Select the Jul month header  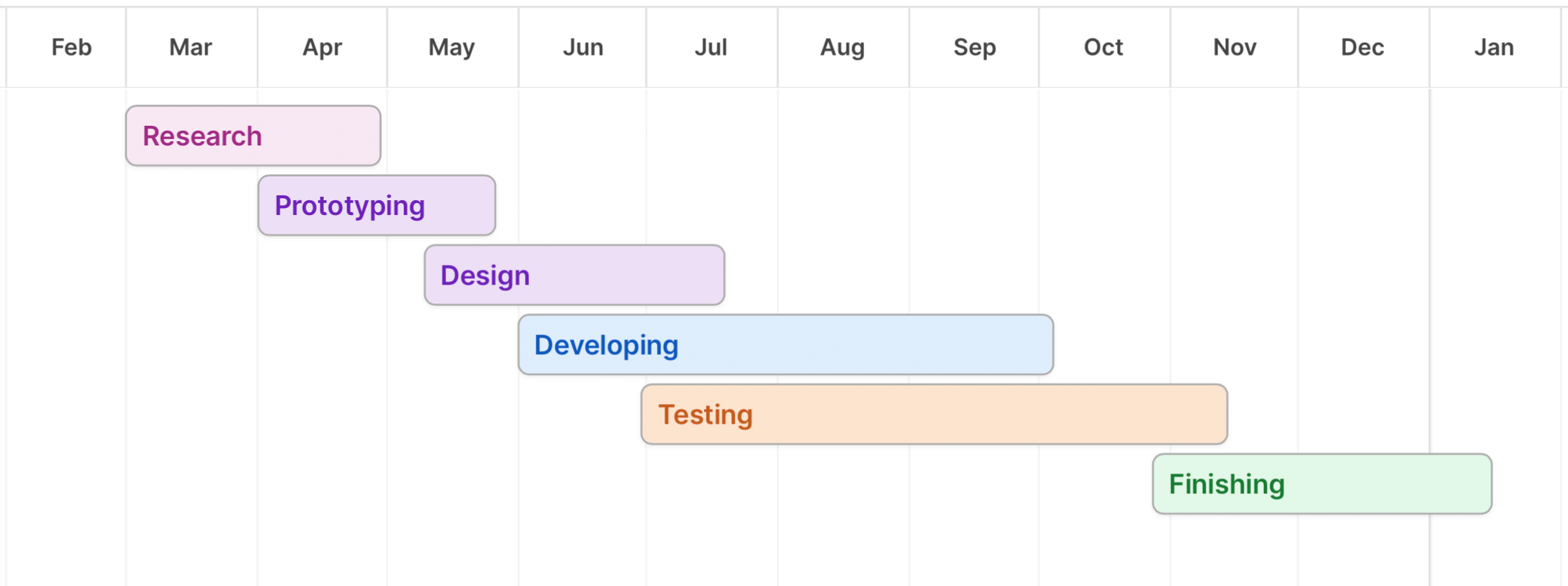point(711,48)
